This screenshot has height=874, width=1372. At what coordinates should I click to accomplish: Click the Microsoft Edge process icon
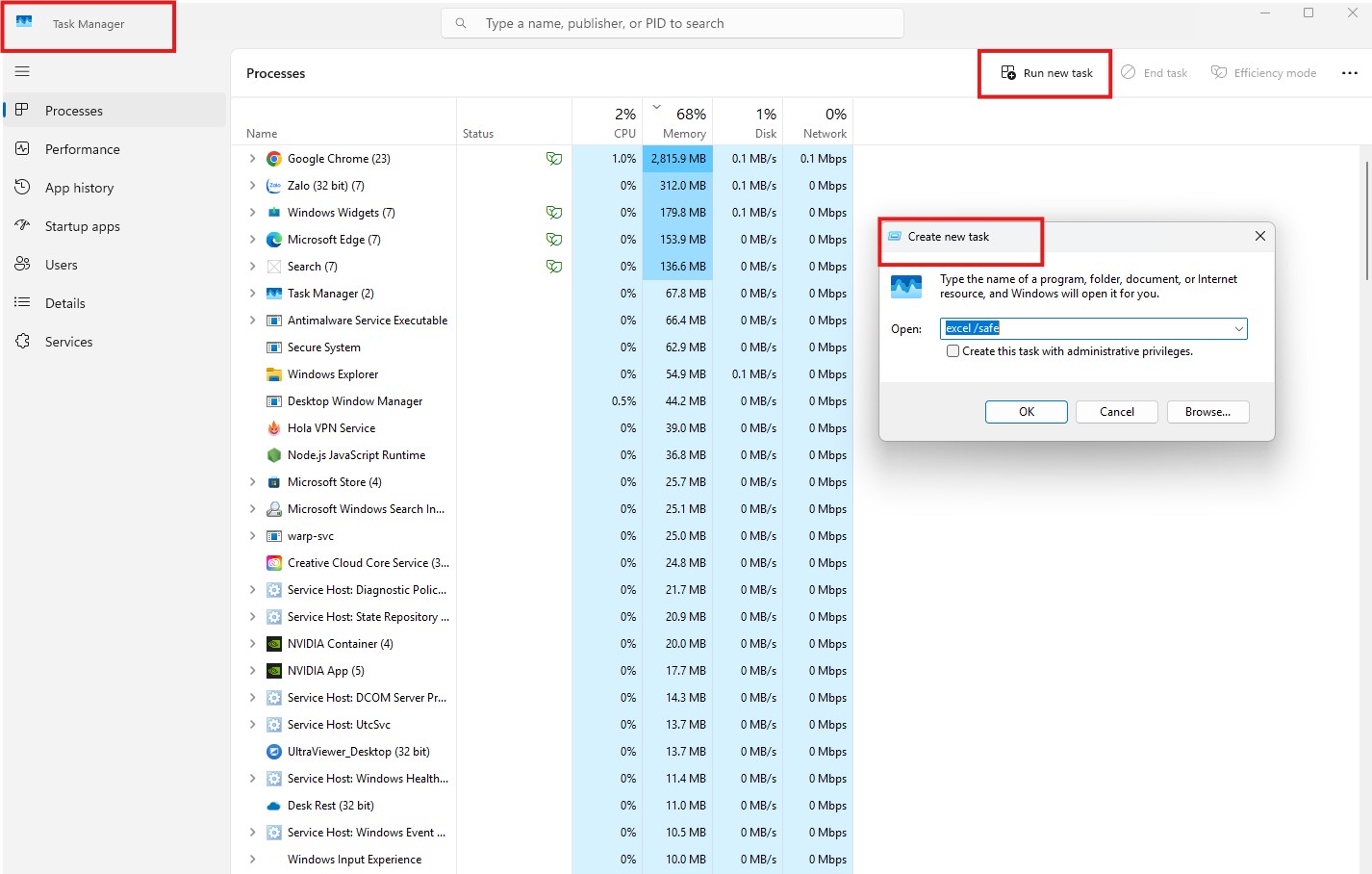coord(274,240)
